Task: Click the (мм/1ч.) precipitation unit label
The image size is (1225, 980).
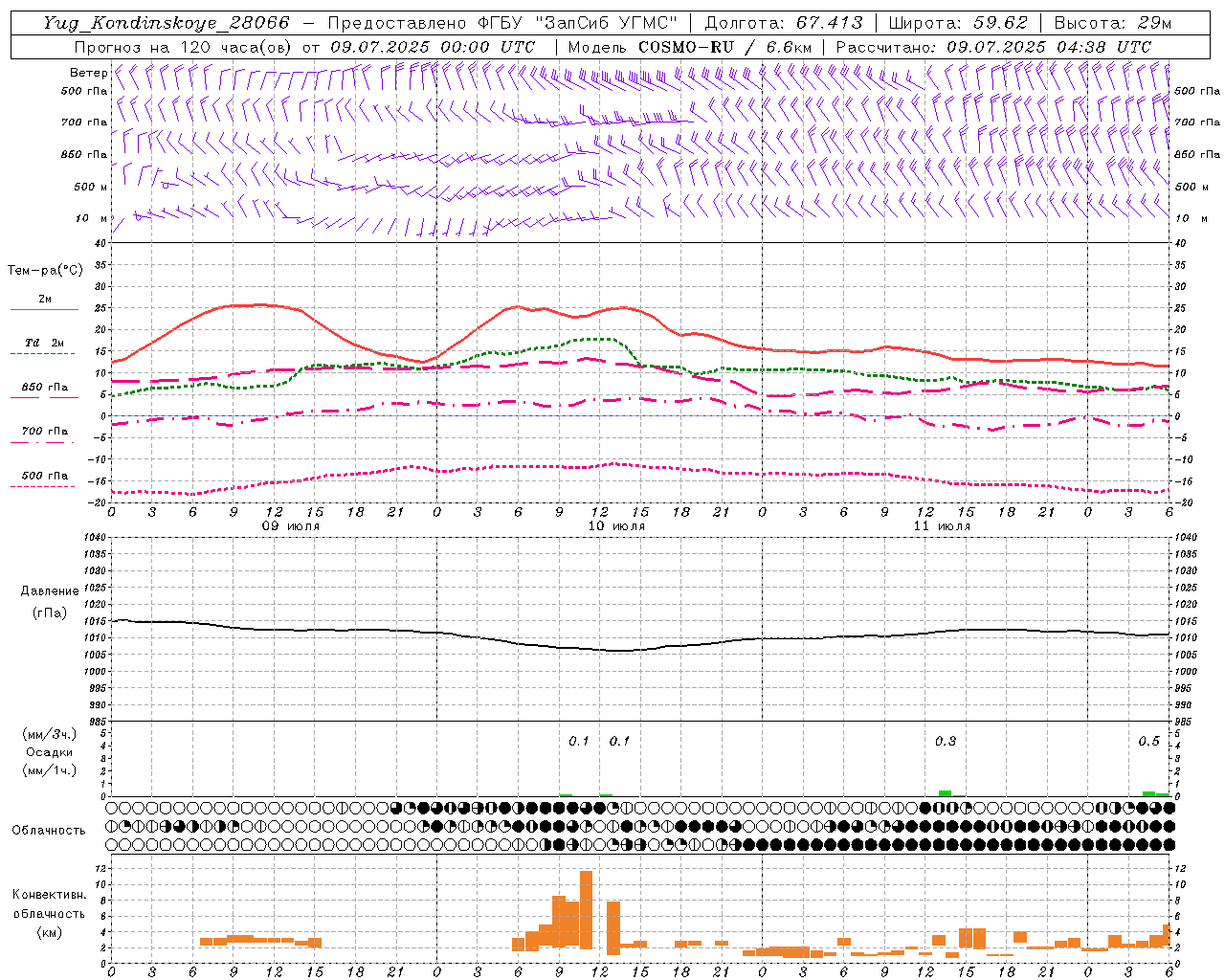Action: click(x=50, y=770)
